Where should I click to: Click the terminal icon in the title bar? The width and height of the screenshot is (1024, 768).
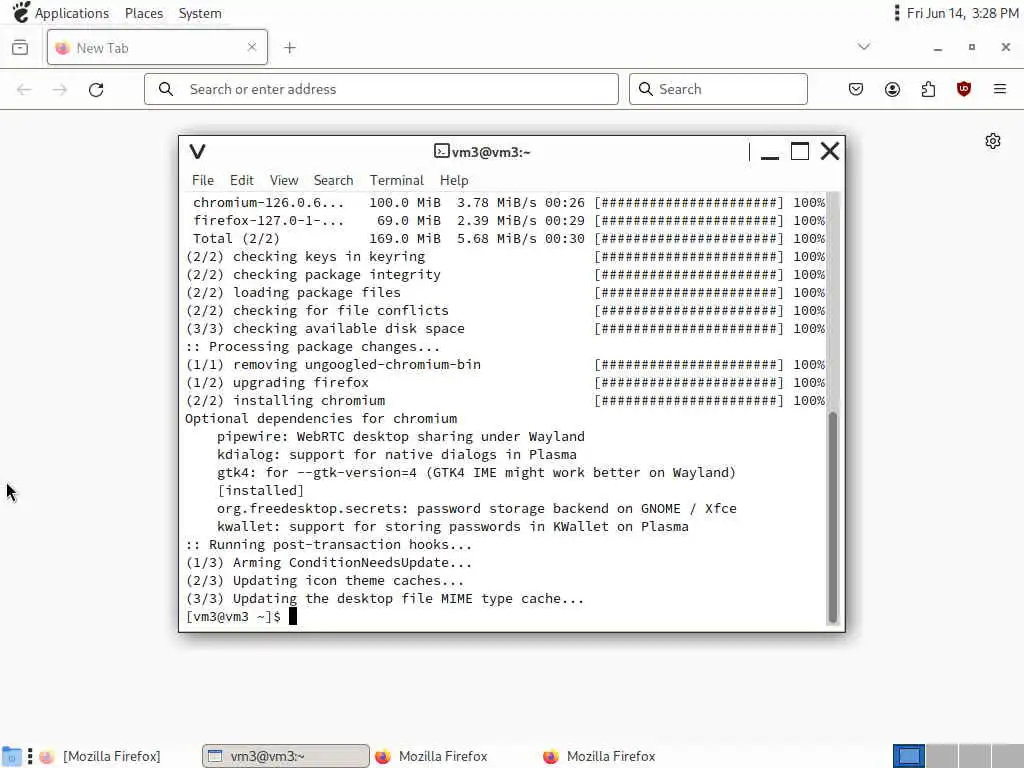[x=441, y=152]
